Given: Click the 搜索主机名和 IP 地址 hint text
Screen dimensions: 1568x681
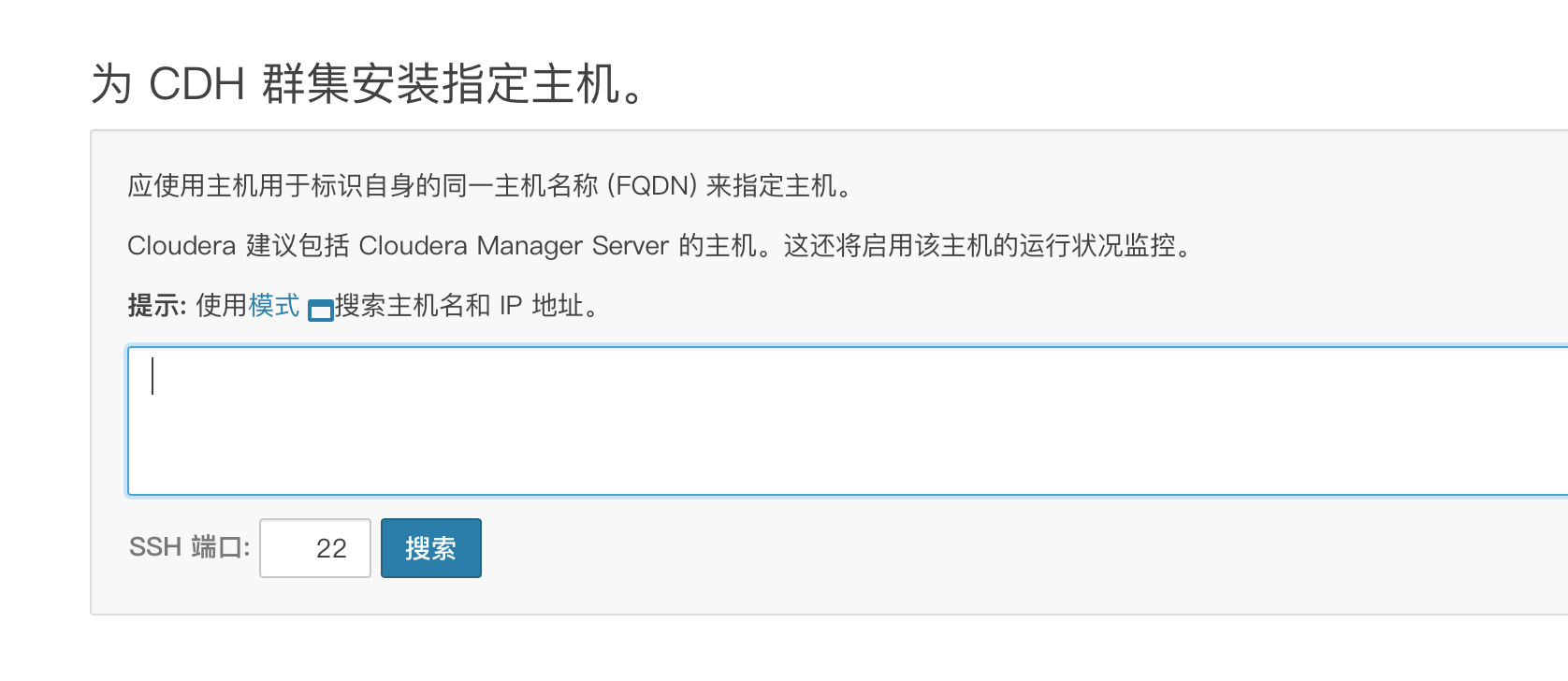Looking at the screenshot, I should tap(467, 306).
